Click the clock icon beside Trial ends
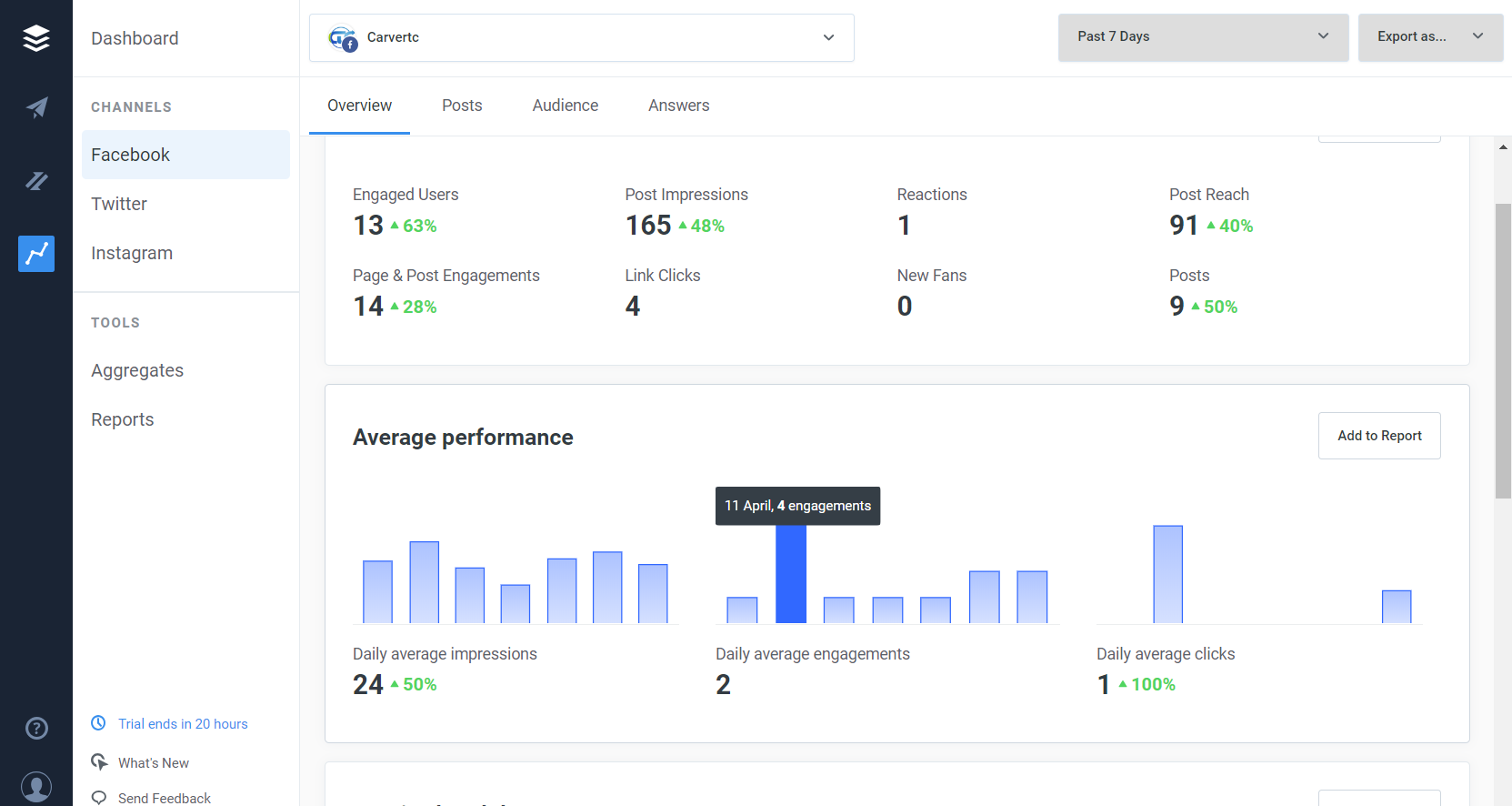The image size is (1512, 806). coord(98,723)
